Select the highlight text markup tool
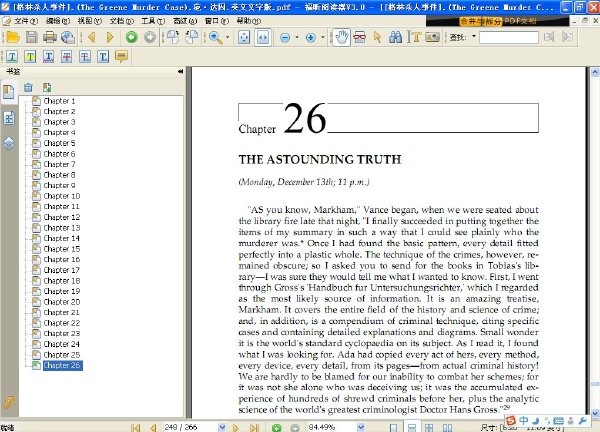Viewport: 600px width, 432px height. point(30,57)
